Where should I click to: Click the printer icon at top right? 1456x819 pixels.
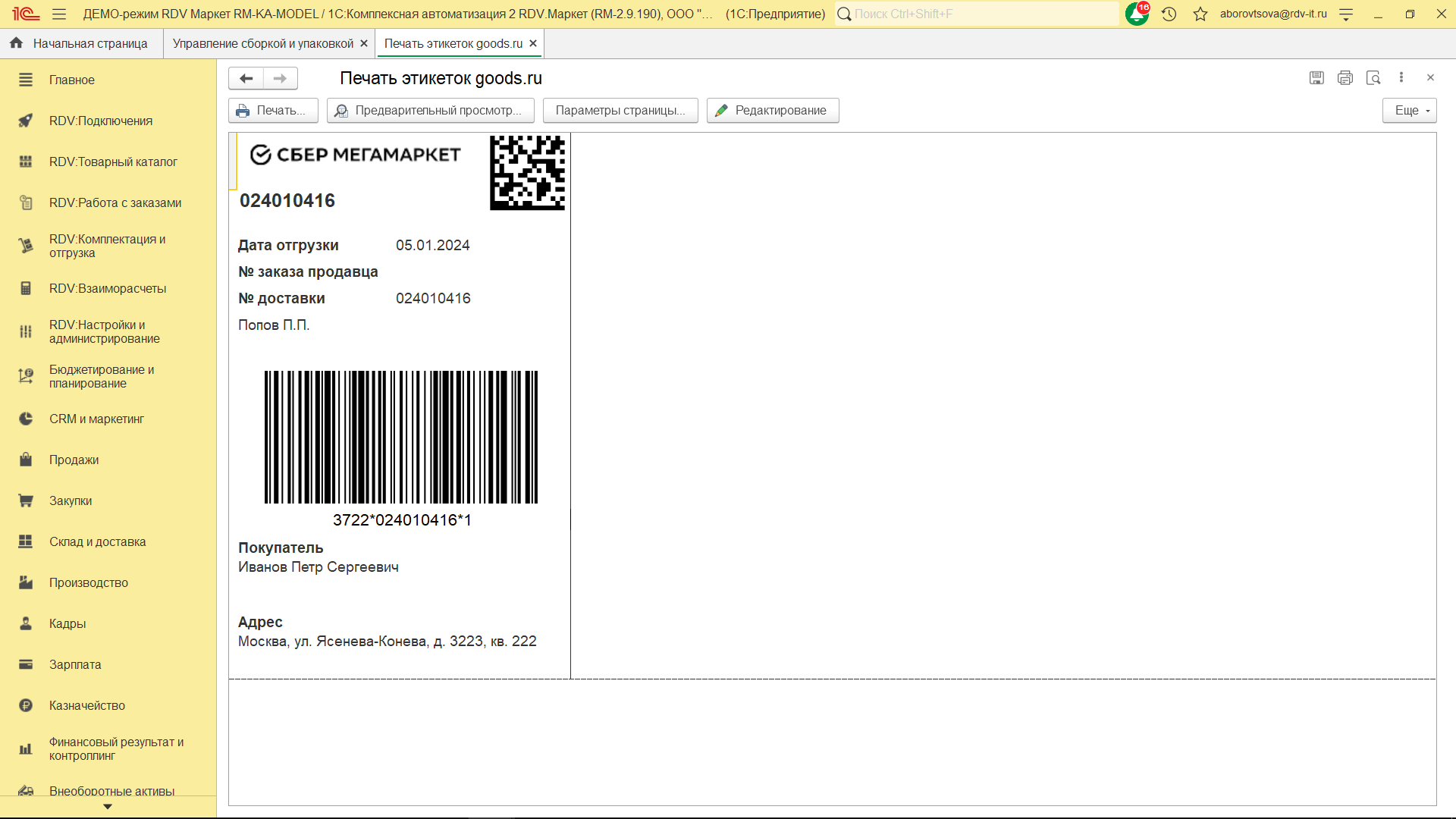1345,77
